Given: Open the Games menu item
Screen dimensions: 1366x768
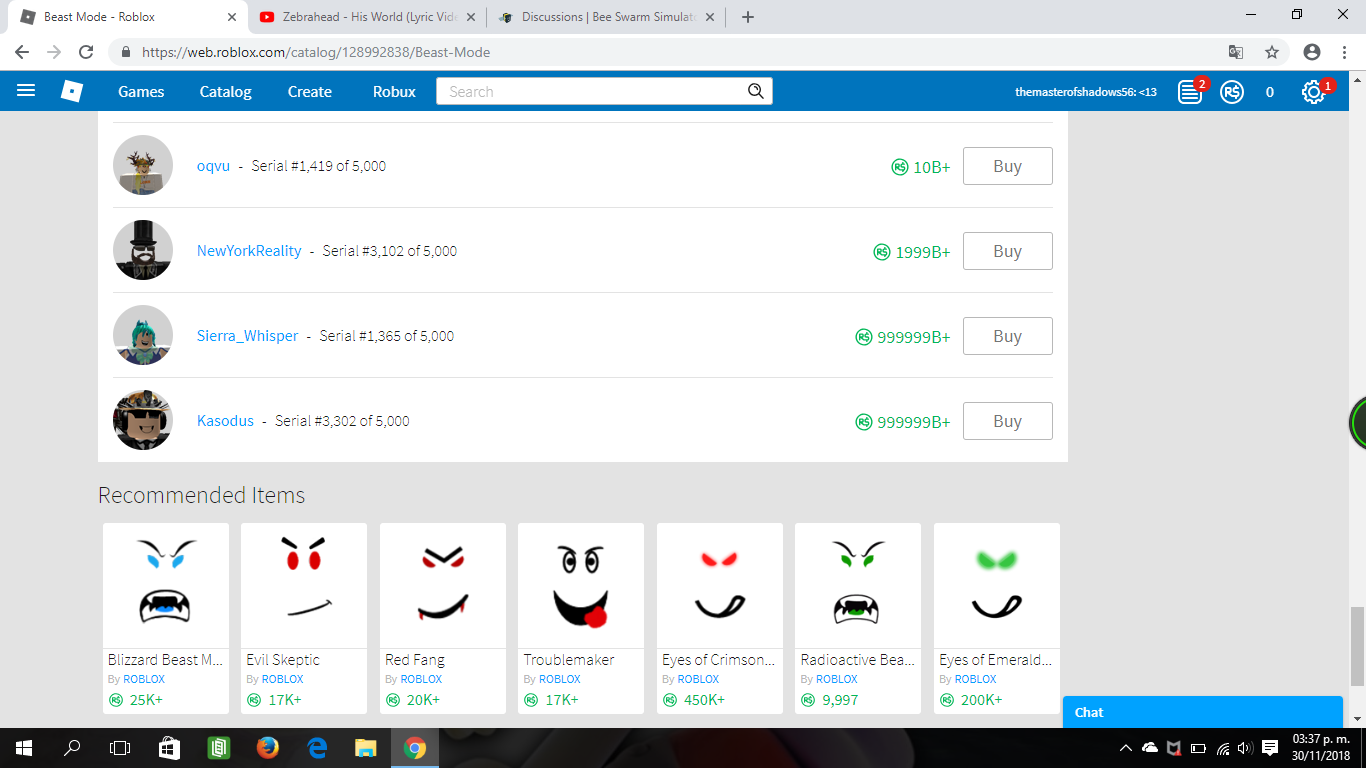Looking at the screenshot, I should pos(141,92).
